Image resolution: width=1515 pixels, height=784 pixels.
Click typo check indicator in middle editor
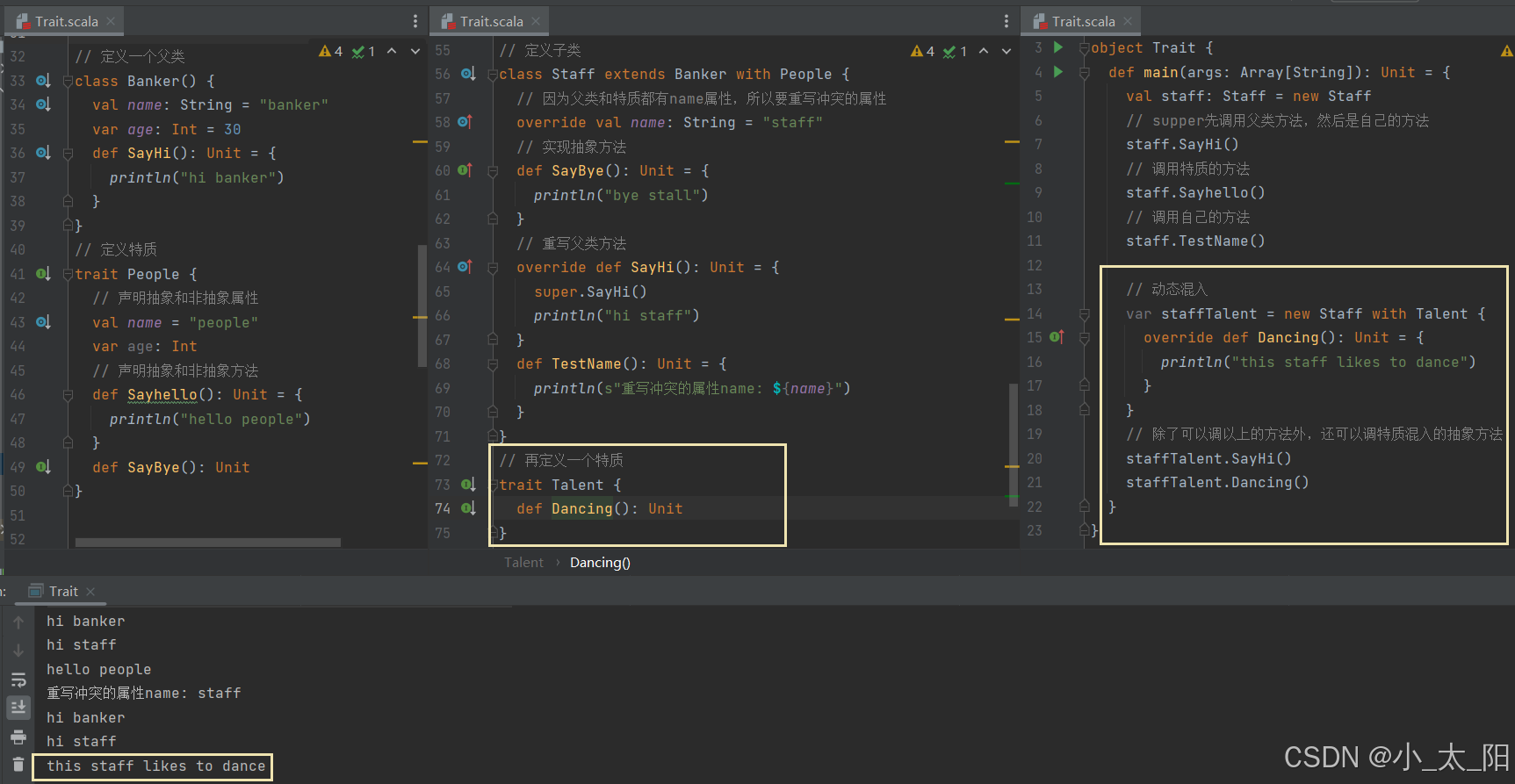(956, 52)
